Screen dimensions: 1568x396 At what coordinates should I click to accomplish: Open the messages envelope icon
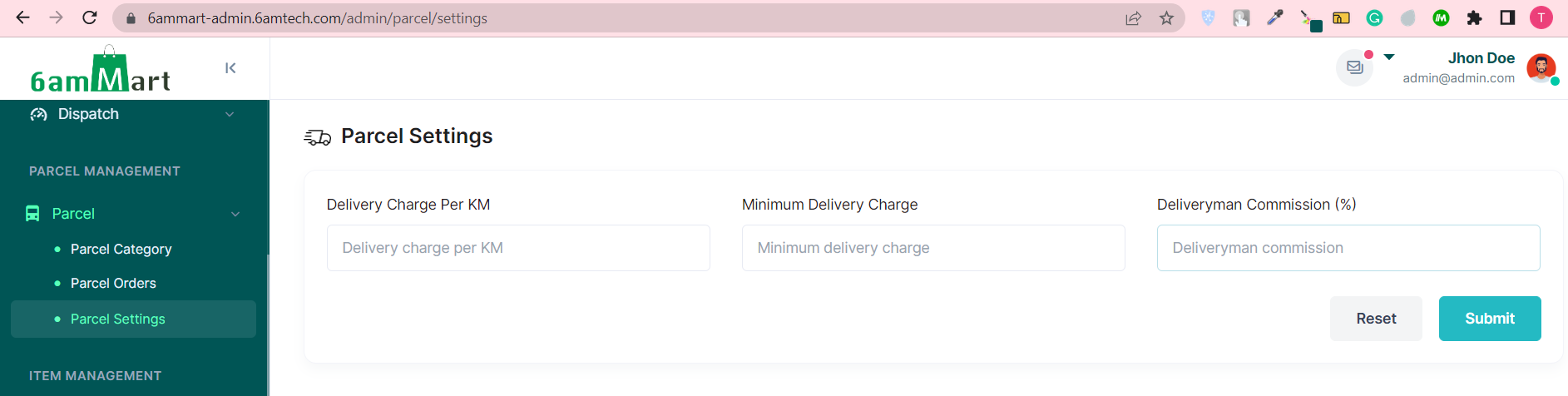click(x=1355, y=67)
